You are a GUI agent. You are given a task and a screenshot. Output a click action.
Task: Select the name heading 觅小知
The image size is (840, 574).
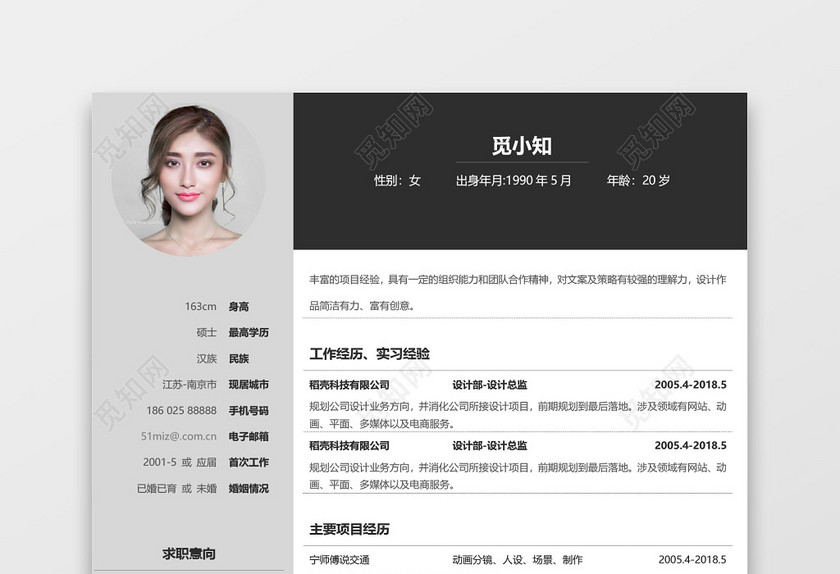click(522, 146)
